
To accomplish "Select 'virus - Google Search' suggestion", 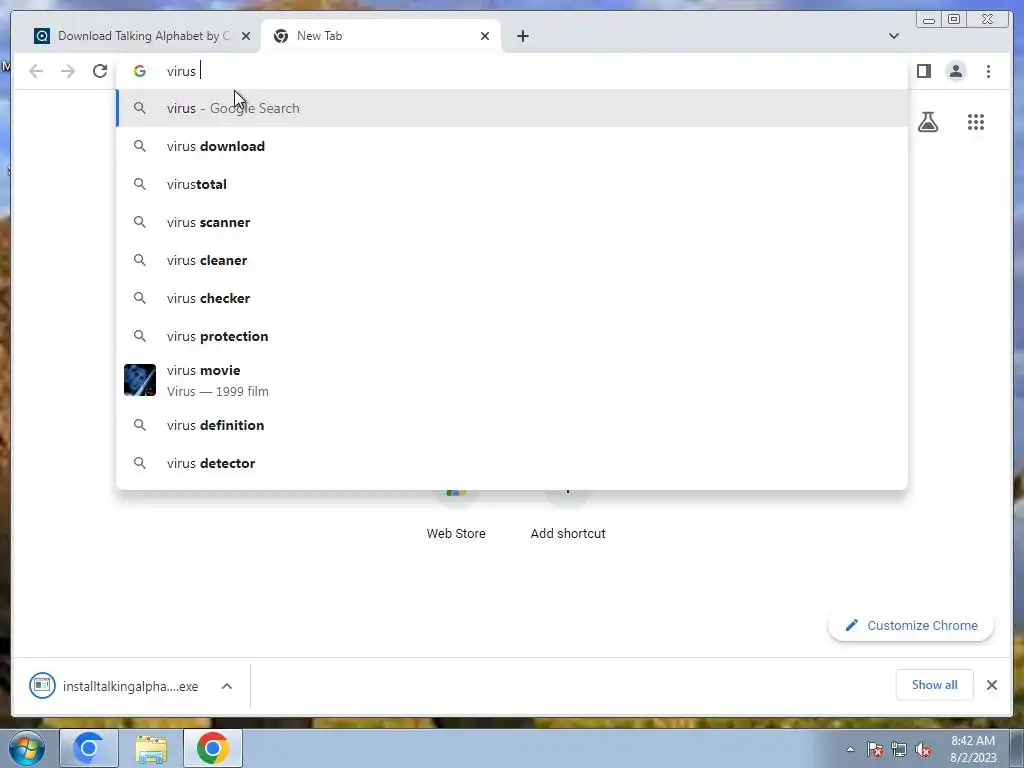I will point(512,108).
